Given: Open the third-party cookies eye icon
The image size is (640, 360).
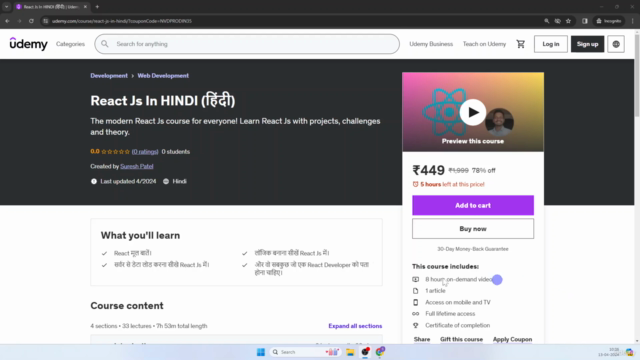Looking at the screenshot, I should point(557,21).
